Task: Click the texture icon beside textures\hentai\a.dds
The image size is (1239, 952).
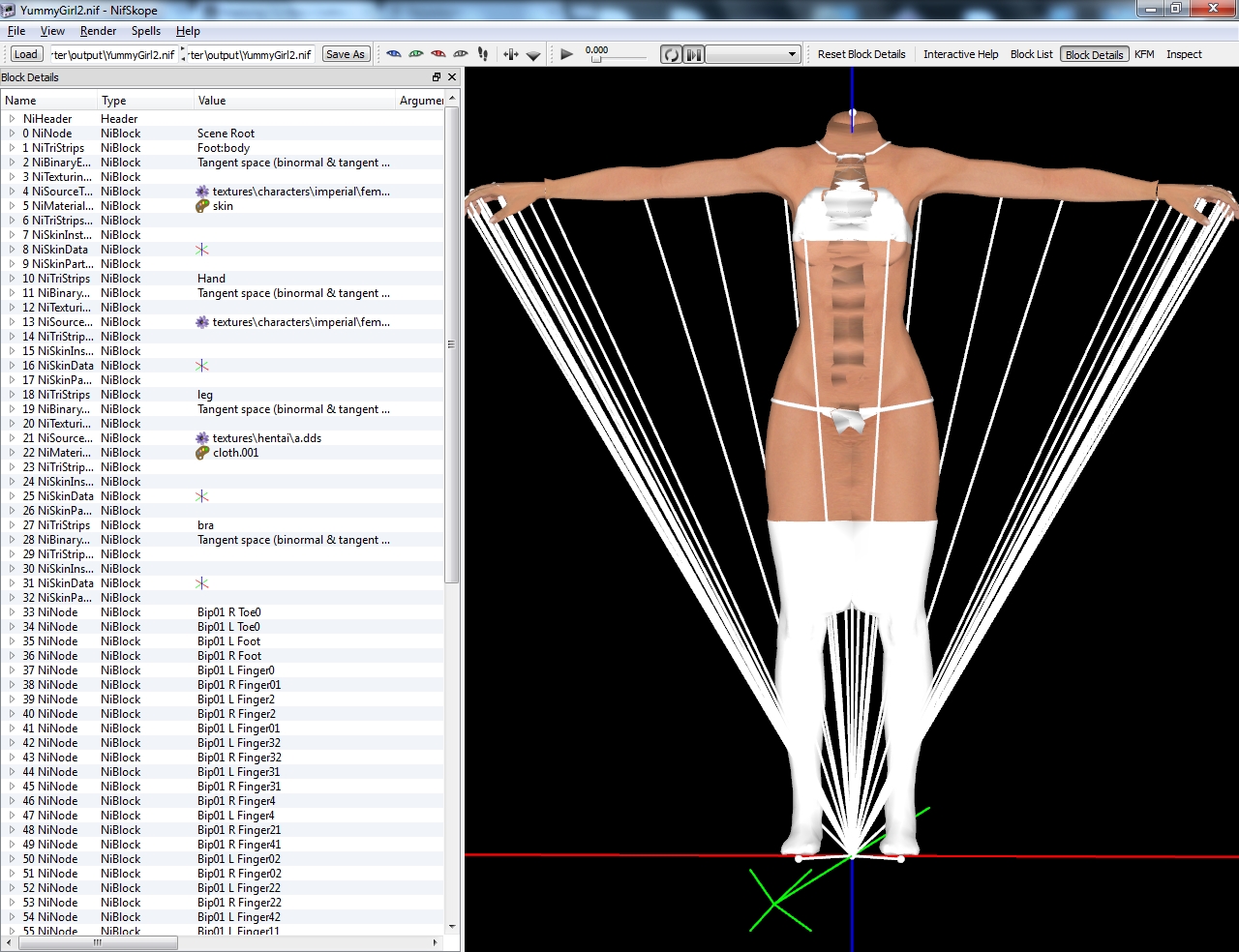Action: pos(202,438)
